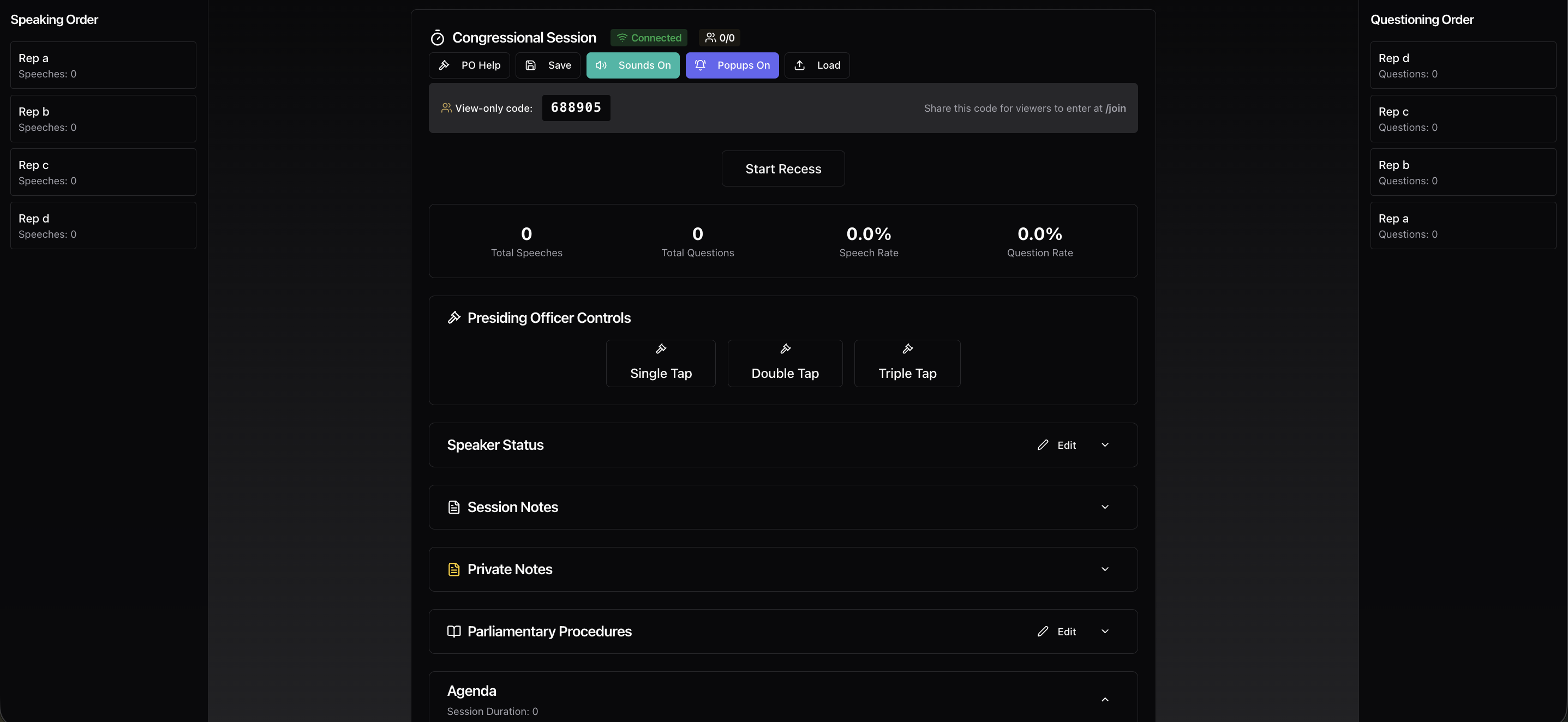
Task: Hit the Double Tap gavel button
Action: [785, 363]
